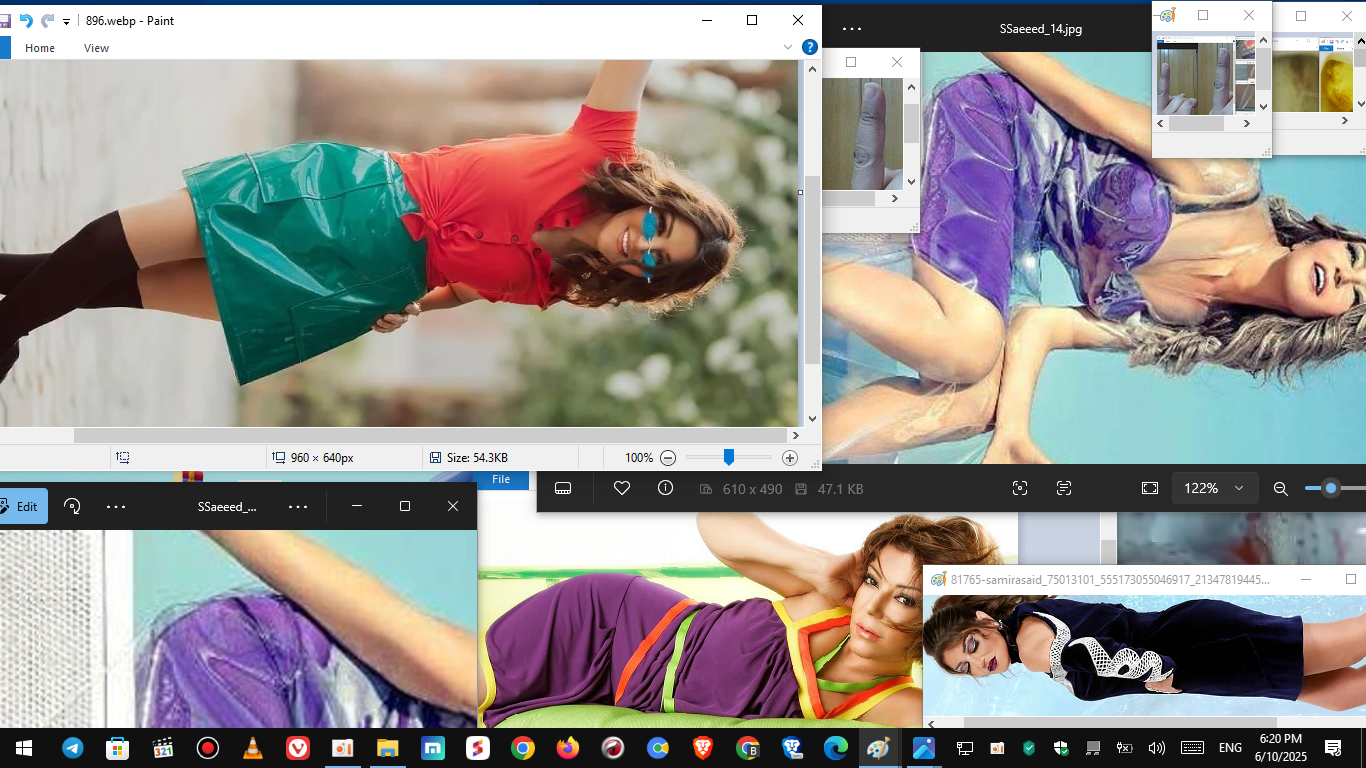Screen dimensions: 1366x768
Task: Click the rotate icon next to Edit
Action: click(x=72, y=506)
